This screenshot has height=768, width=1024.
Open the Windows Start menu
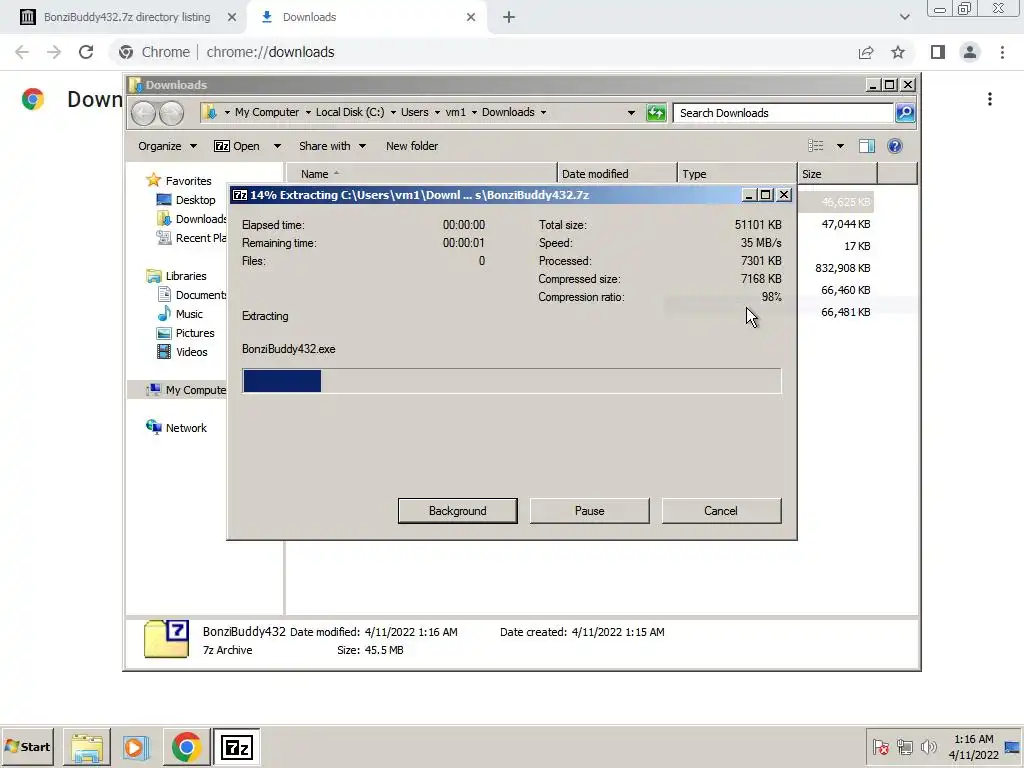coord(27,746)
